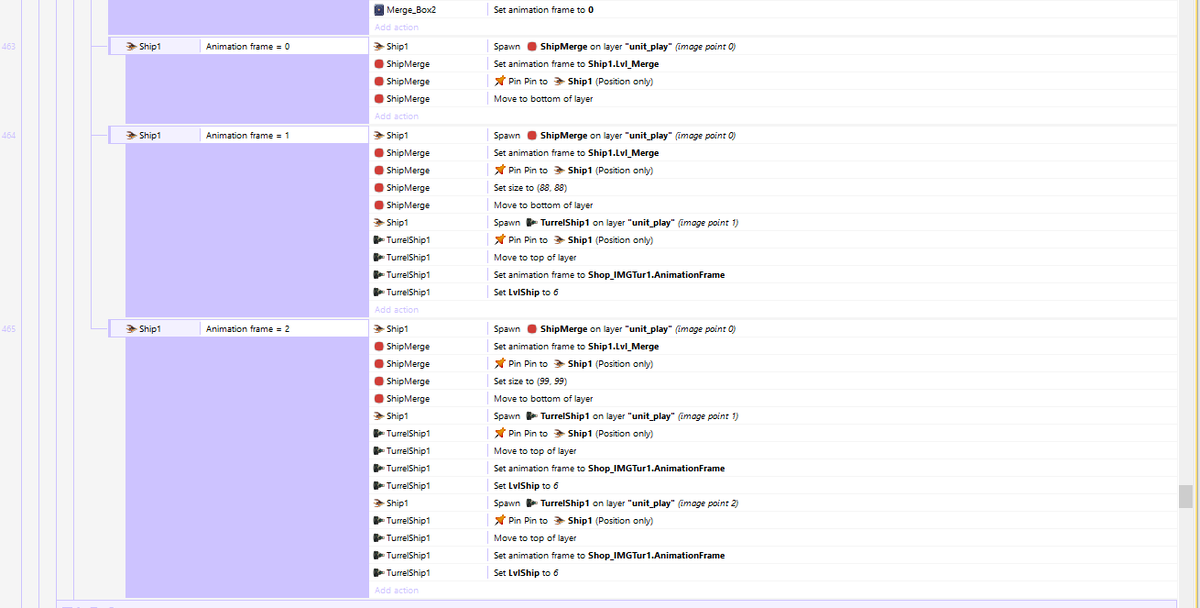The height and width of the screenshot is (608, 1200).
Task: Click Add action in event 463
Action: [x=397, y=116]
